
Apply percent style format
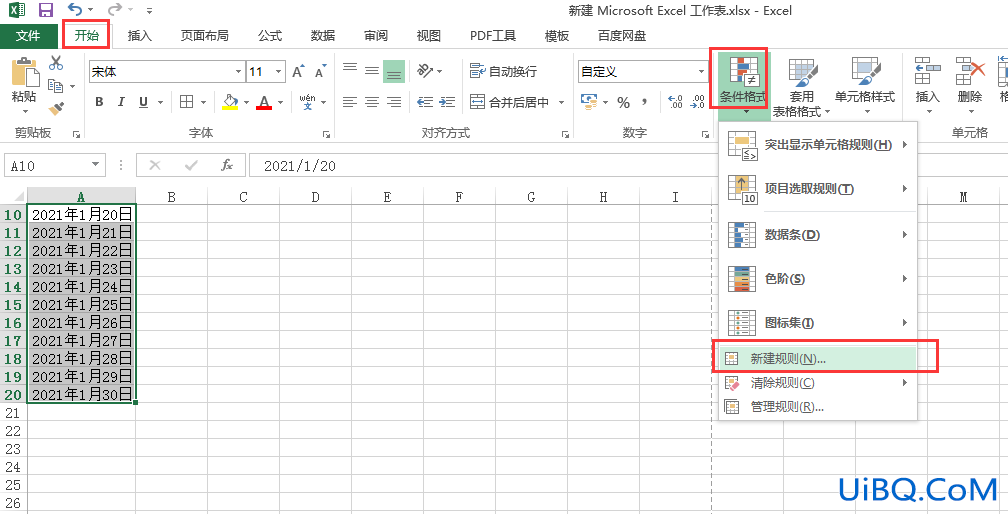point(624,102)
